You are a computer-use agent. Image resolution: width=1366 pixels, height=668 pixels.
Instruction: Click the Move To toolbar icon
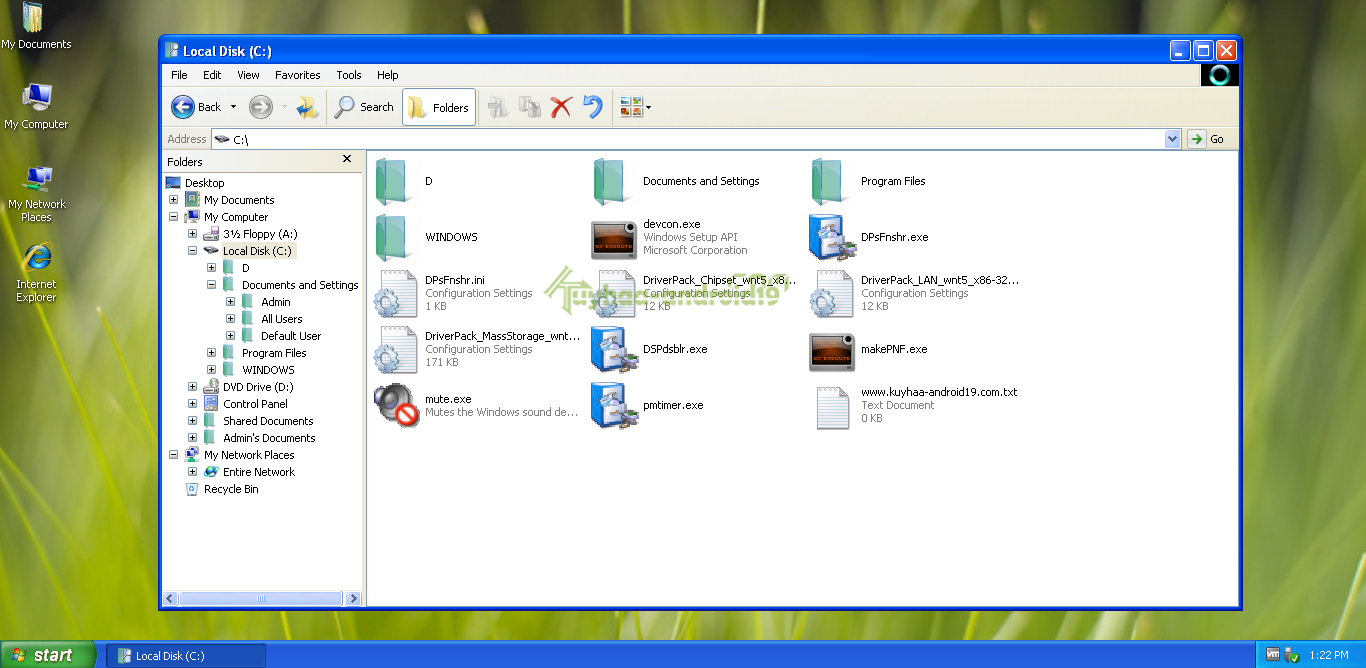coord(498,107)
